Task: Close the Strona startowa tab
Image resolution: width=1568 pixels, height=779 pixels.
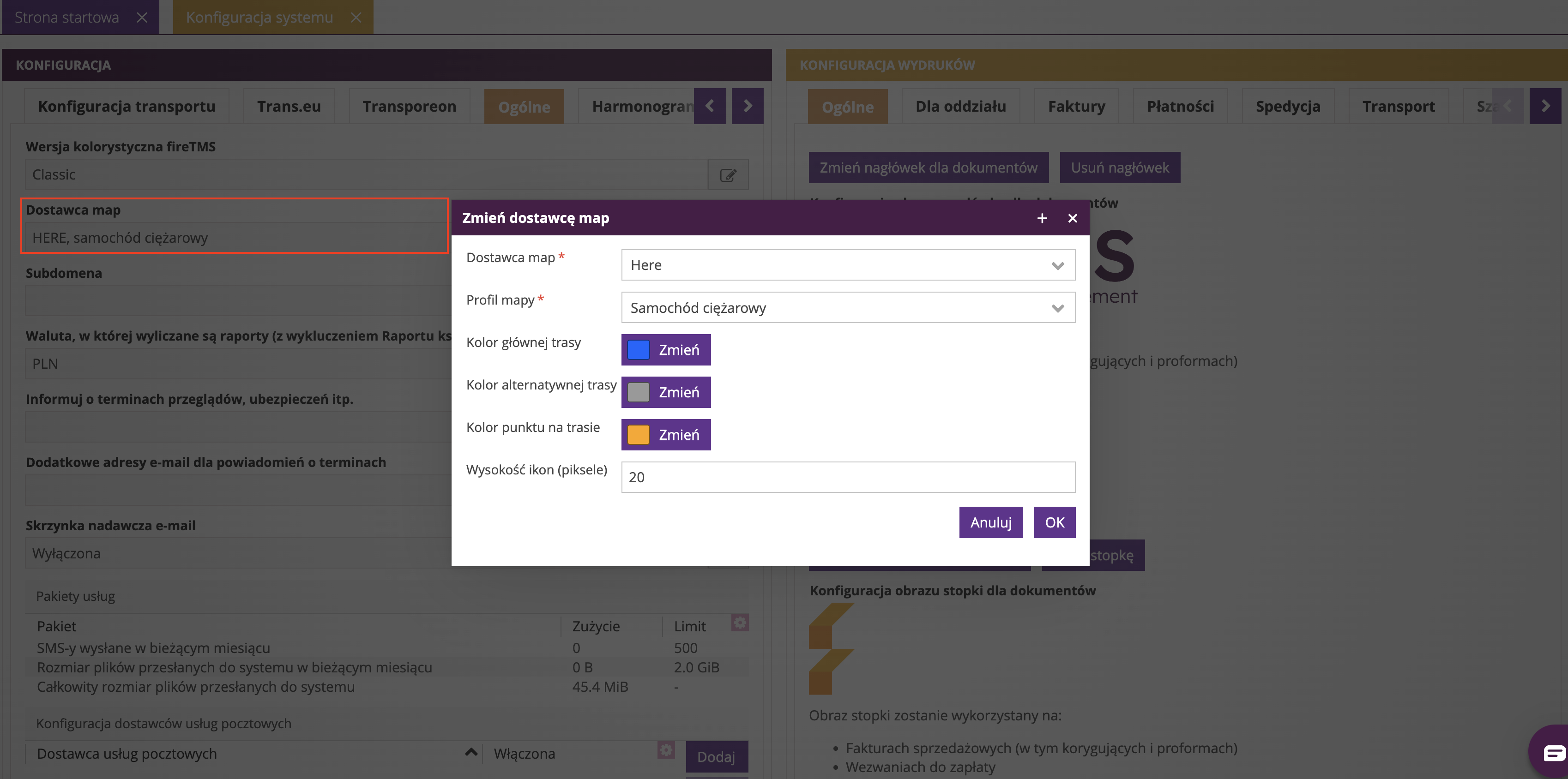Action: pos(142,17)
